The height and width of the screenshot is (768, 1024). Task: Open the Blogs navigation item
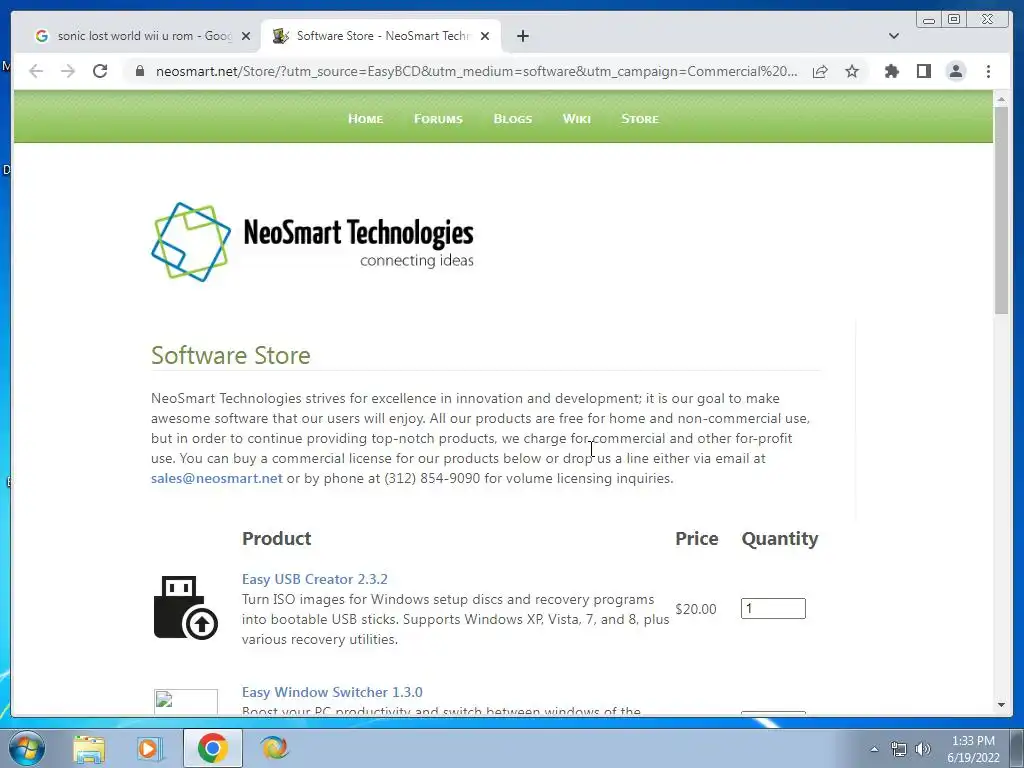(513, 119)
